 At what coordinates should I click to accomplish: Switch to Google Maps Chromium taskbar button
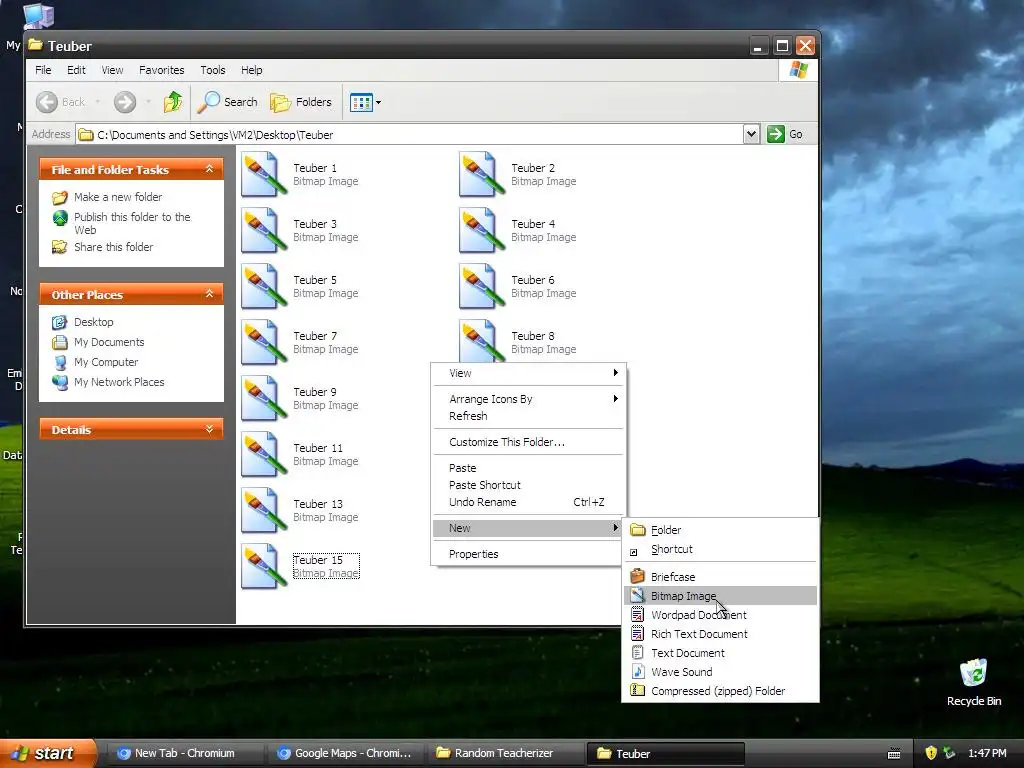pos(346,753)
